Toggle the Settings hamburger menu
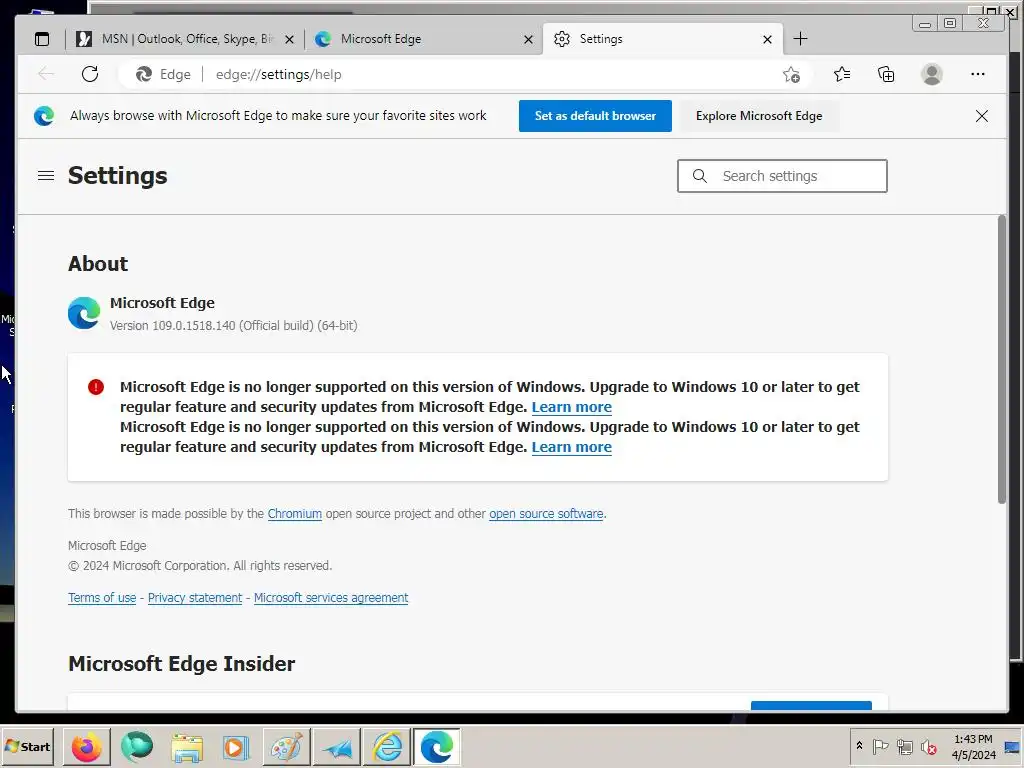Viewport: 1024px width, 768px height. [x=46, y=176]
